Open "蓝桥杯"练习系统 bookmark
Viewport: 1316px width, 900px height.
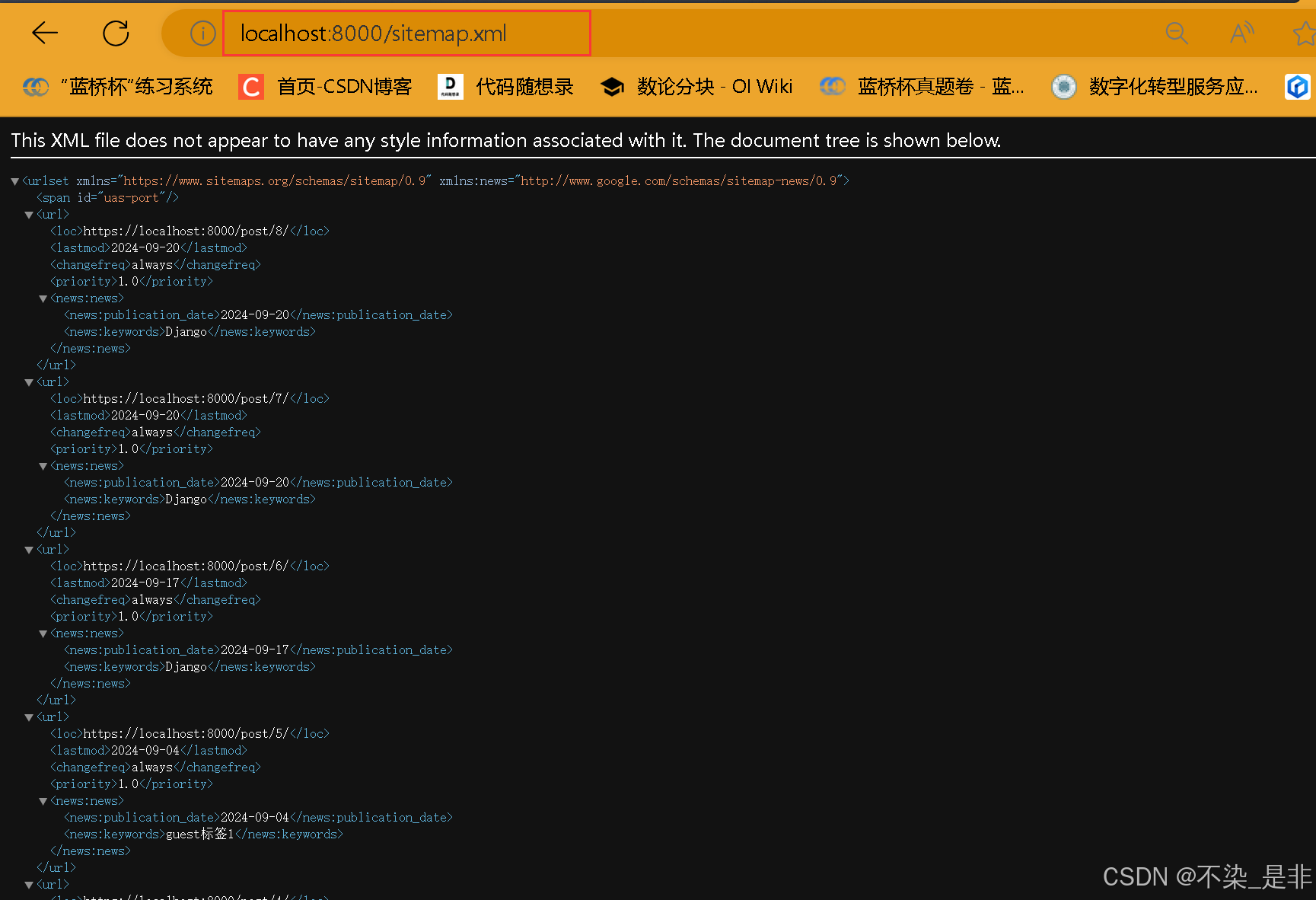(x=117, y=87)
